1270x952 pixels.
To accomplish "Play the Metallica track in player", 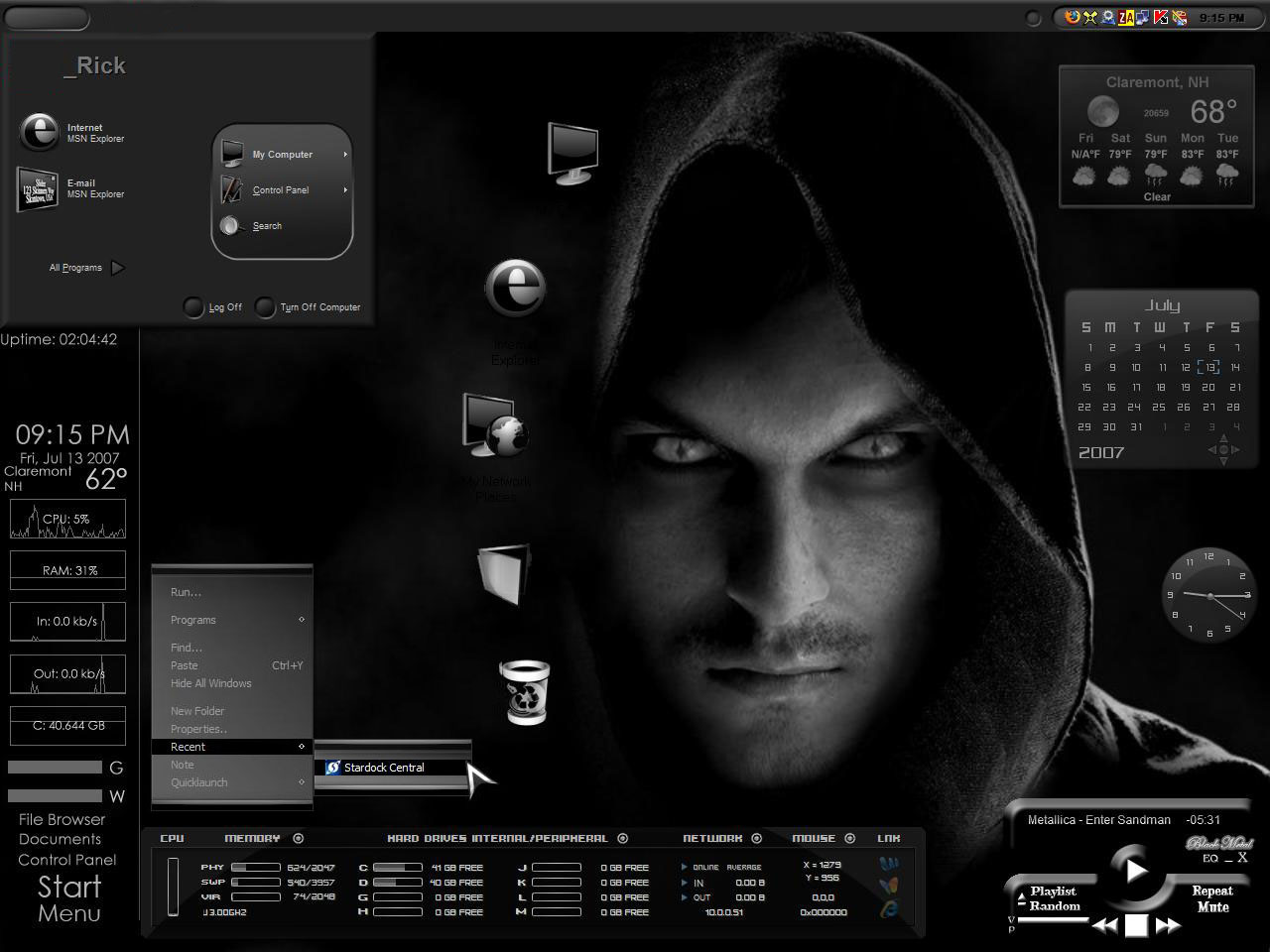I will [x=1135, y=871].
